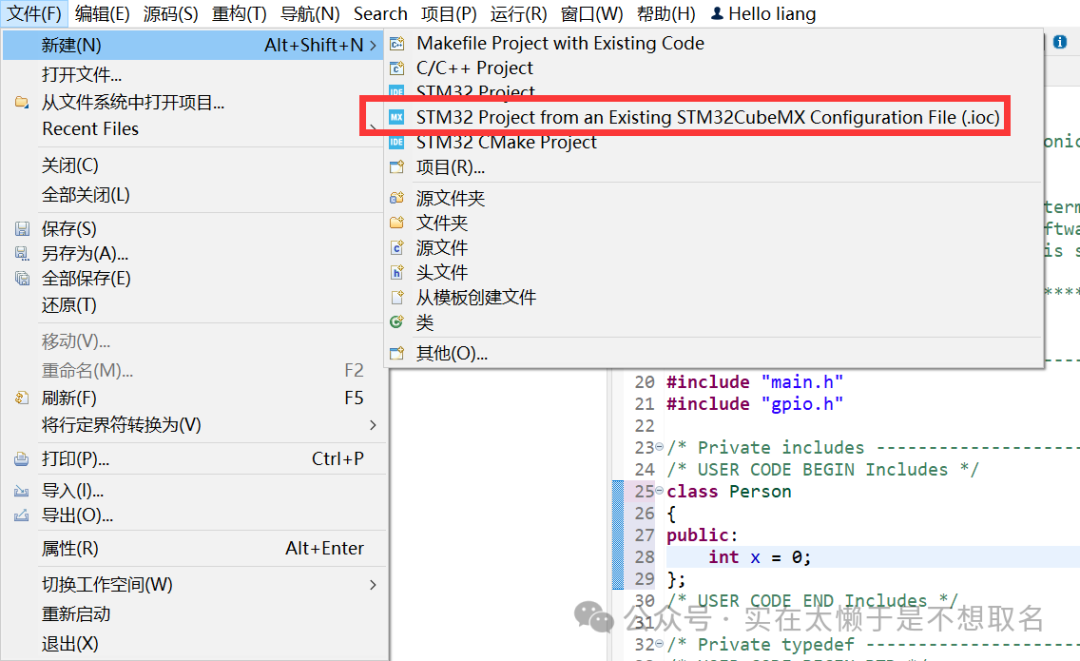Screen dimensions: 1080x661
Task: Click the 另存为(A) save-as icon
Action: [x=22, y=254]
